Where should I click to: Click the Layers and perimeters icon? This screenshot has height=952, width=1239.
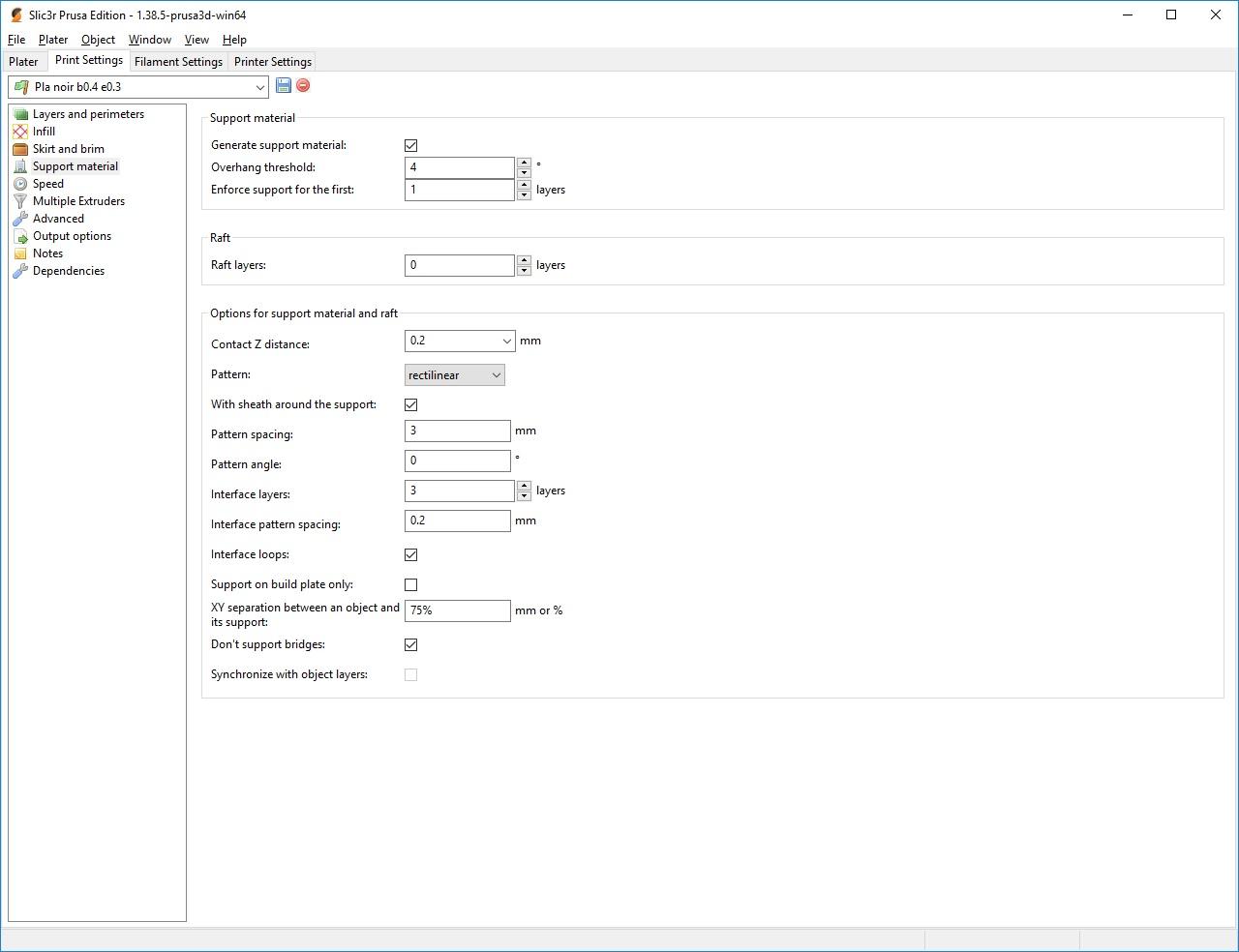point(20,114)
